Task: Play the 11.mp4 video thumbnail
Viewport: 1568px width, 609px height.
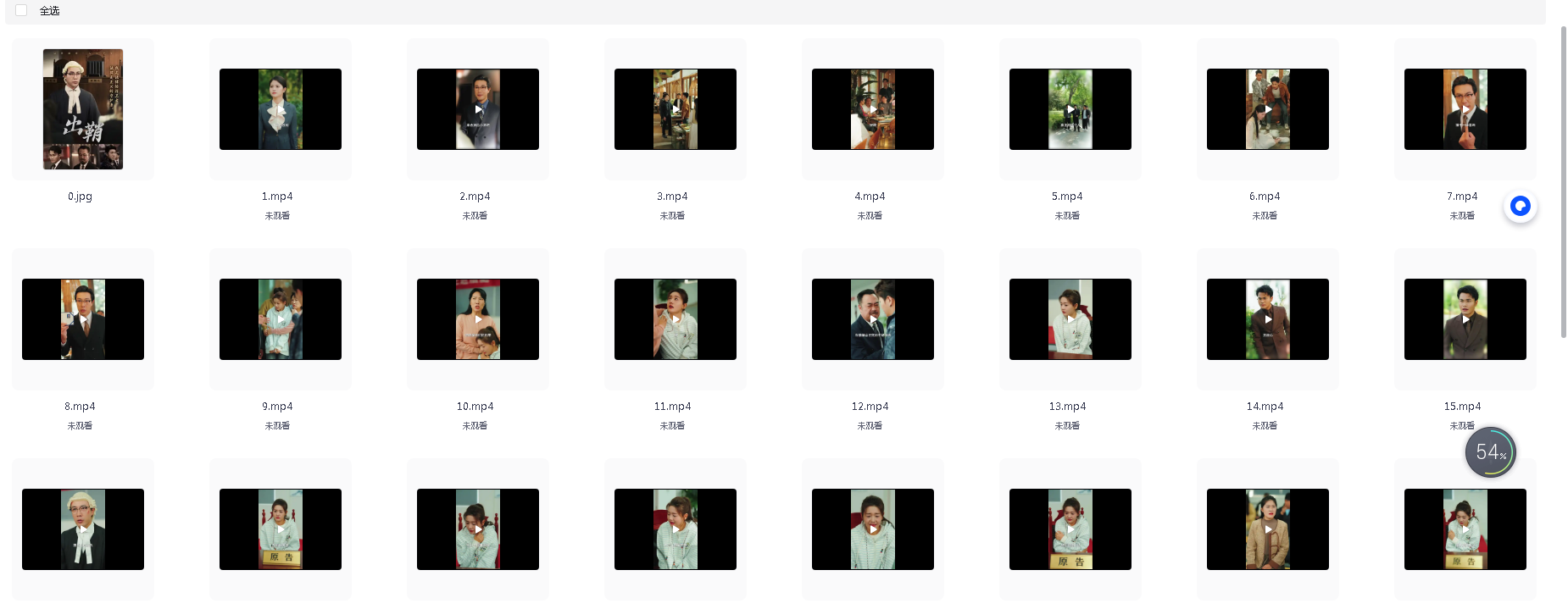Action: (676, 319)
